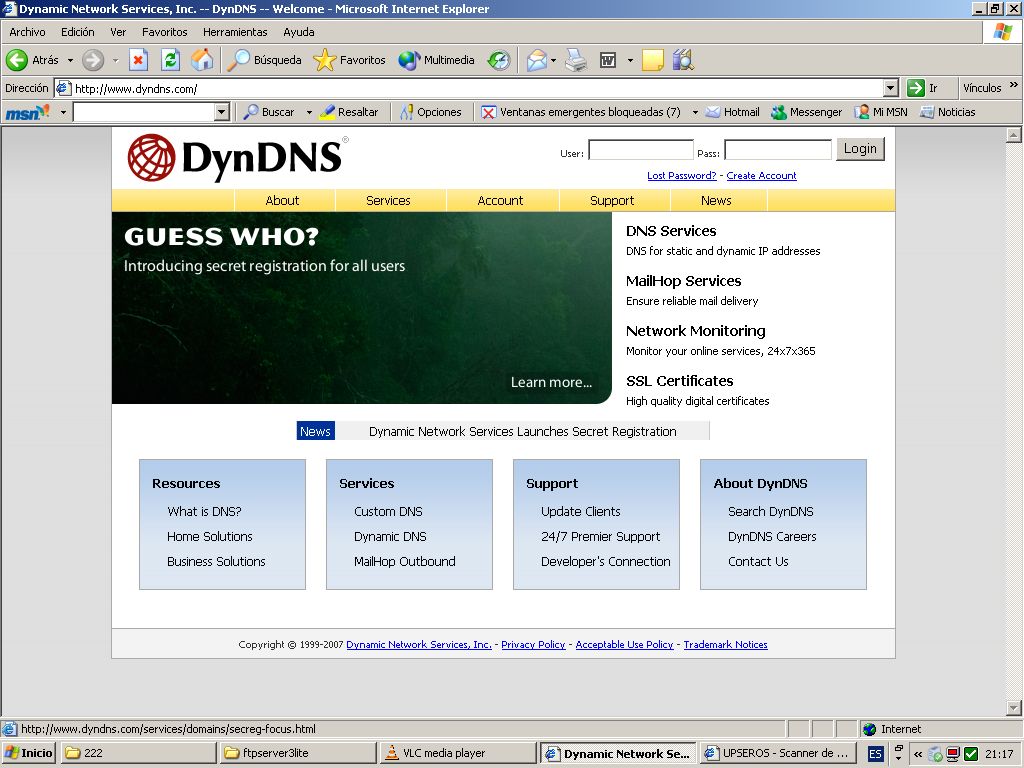Click the Inicio start button

pyautogui.click(x=28, y=753)
